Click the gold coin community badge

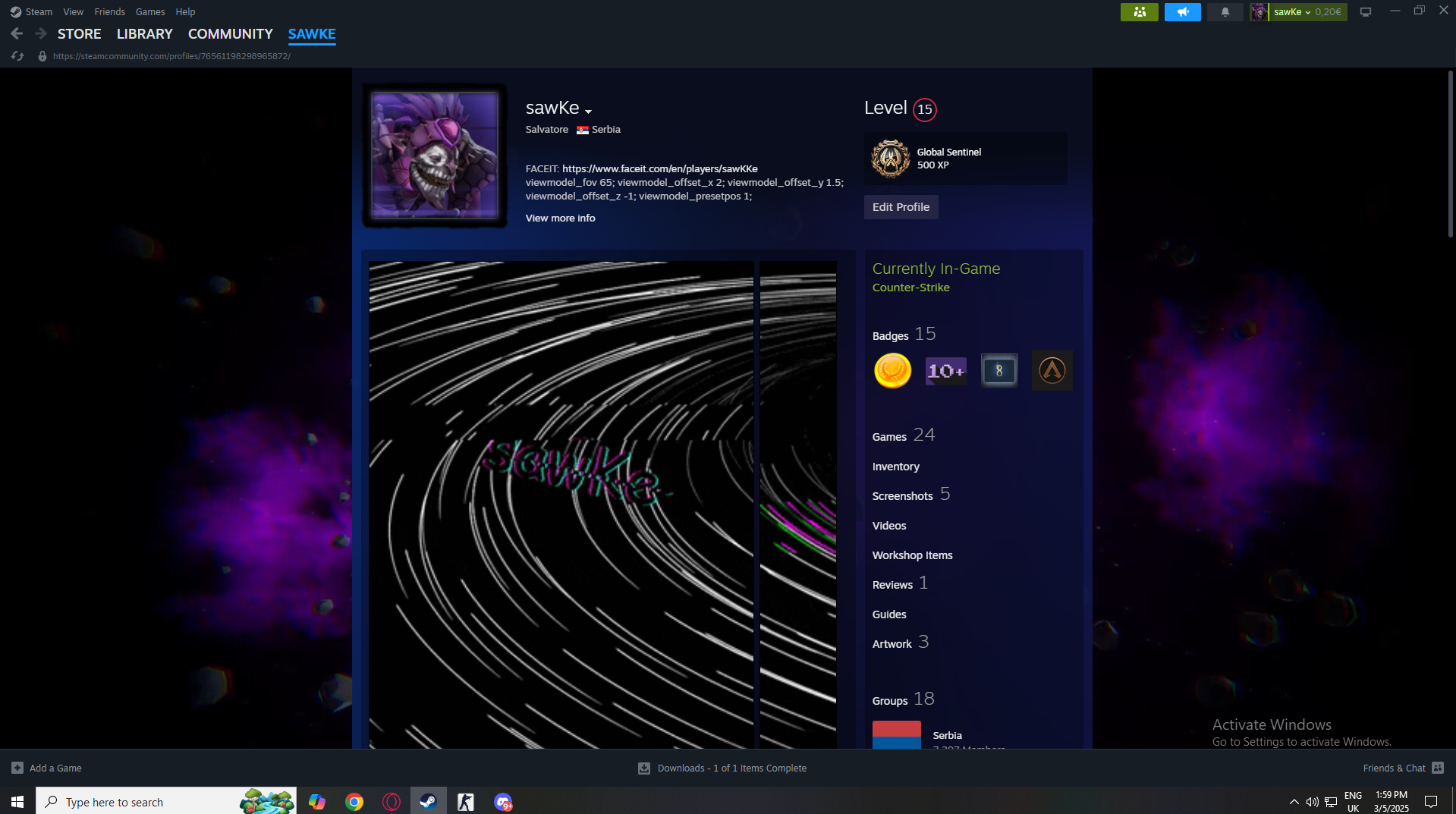pyautogui.click(x=892, y=371)
